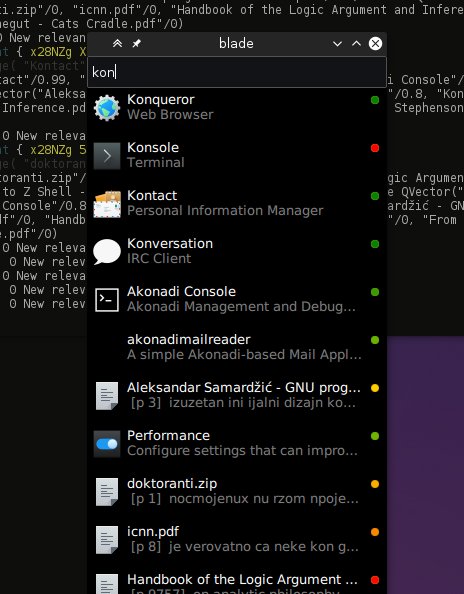This screenshot has width=464, height=594.
Task: Click the Akonadi Console prompt icon
Action: point(107,300)
